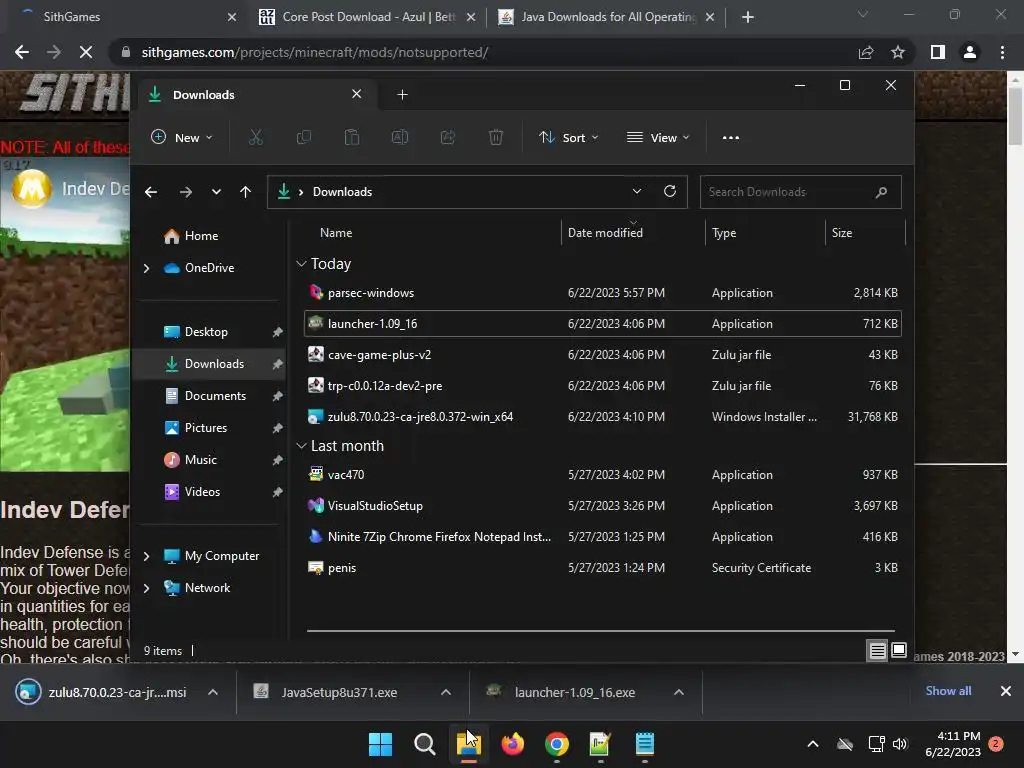Screen dimensions: 1024x768
Task: Click Chrome URL address bar
Action: (x=483, y=52)
